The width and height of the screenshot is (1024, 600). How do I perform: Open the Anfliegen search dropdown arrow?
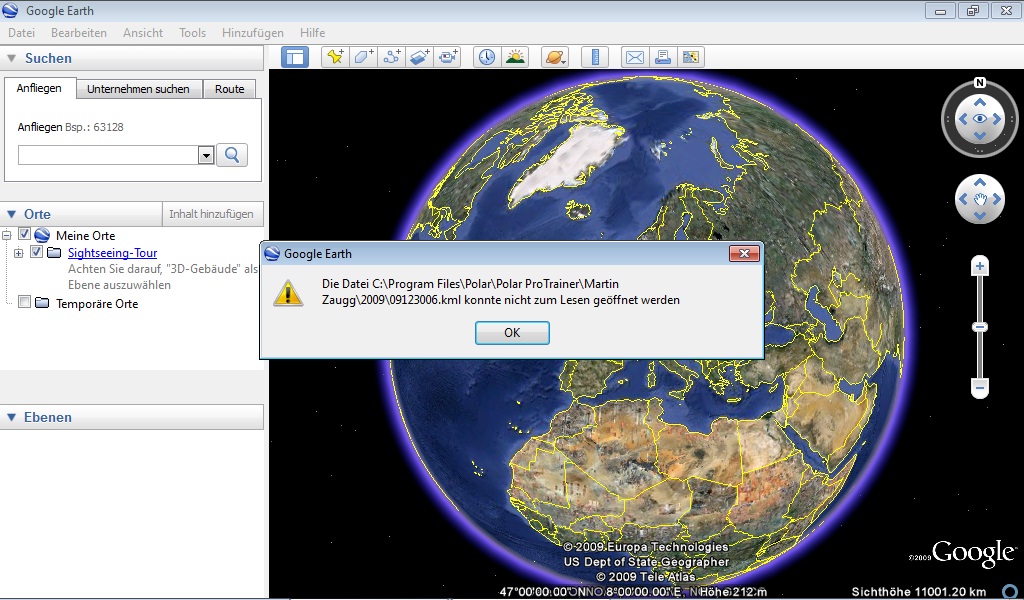(206, 155)
